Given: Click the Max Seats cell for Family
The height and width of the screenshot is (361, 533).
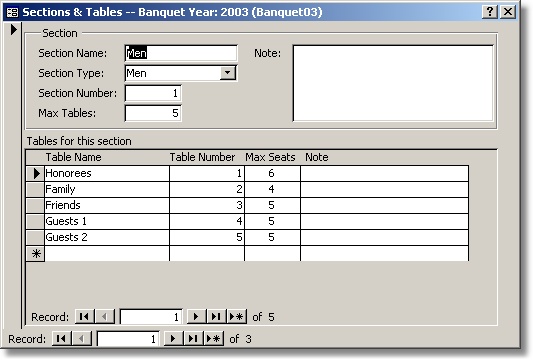Looking at the screenshot, I should (272, 189).
